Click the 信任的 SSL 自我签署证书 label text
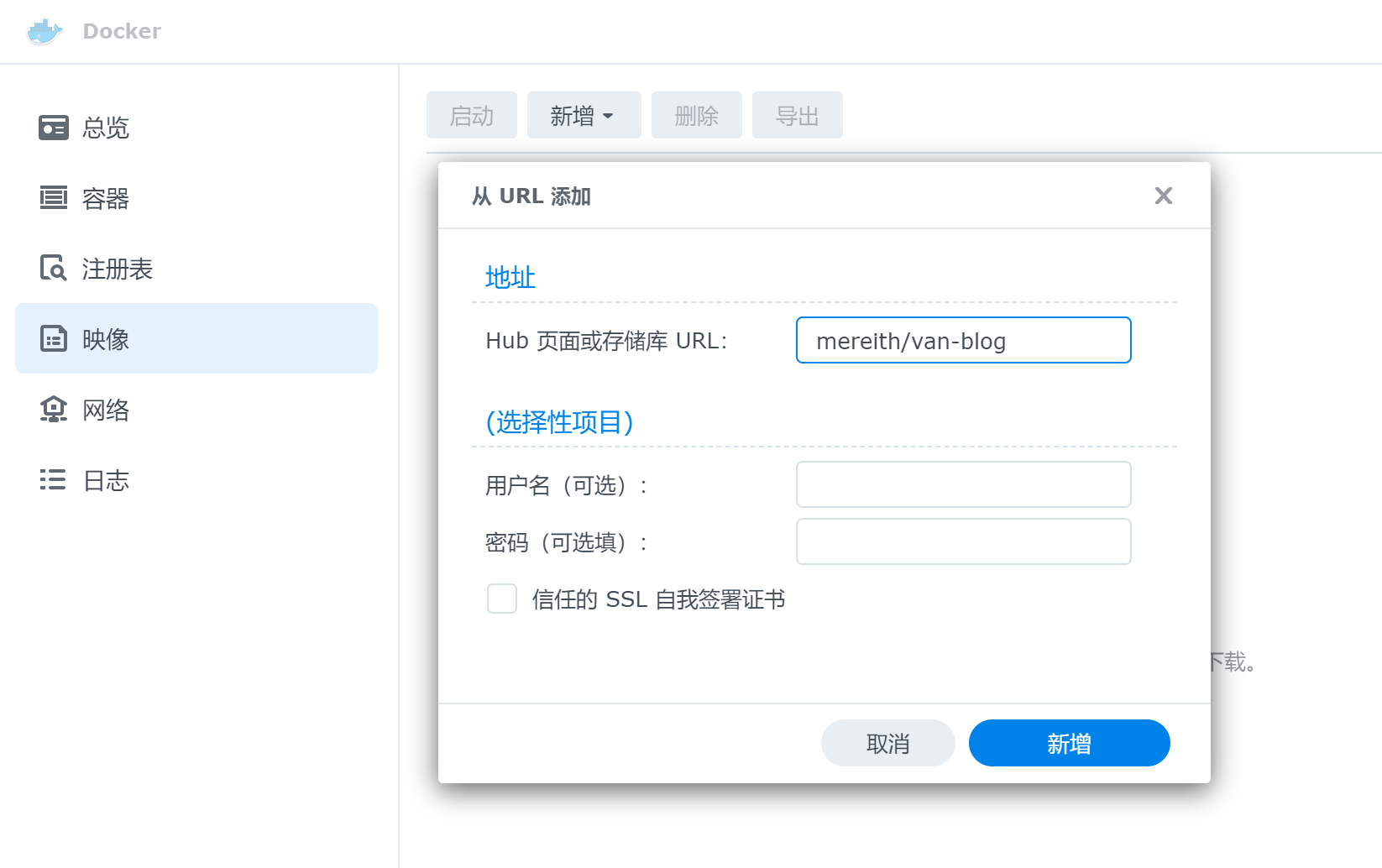Viewport: 1382px width, 868px height. pyautogui.click(x=659, y=599)
